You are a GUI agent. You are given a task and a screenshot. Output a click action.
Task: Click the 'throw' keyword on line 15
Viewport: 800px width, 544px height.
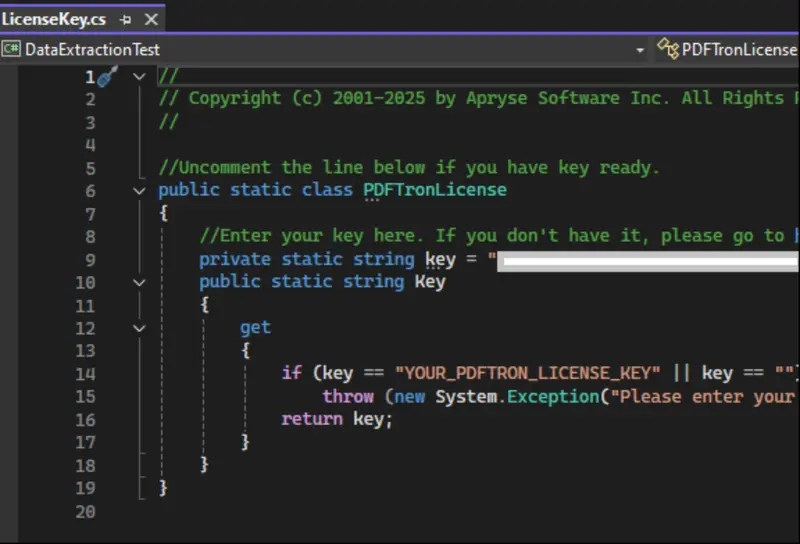(348, 396)
